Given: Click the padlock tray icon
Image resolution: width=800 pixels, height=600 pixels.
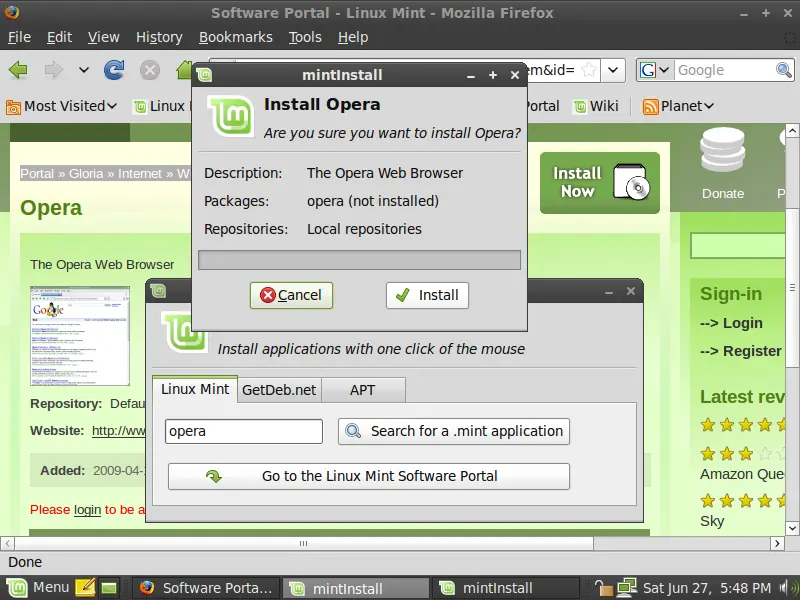Looking at the screenshot, I should coord(603,588).
